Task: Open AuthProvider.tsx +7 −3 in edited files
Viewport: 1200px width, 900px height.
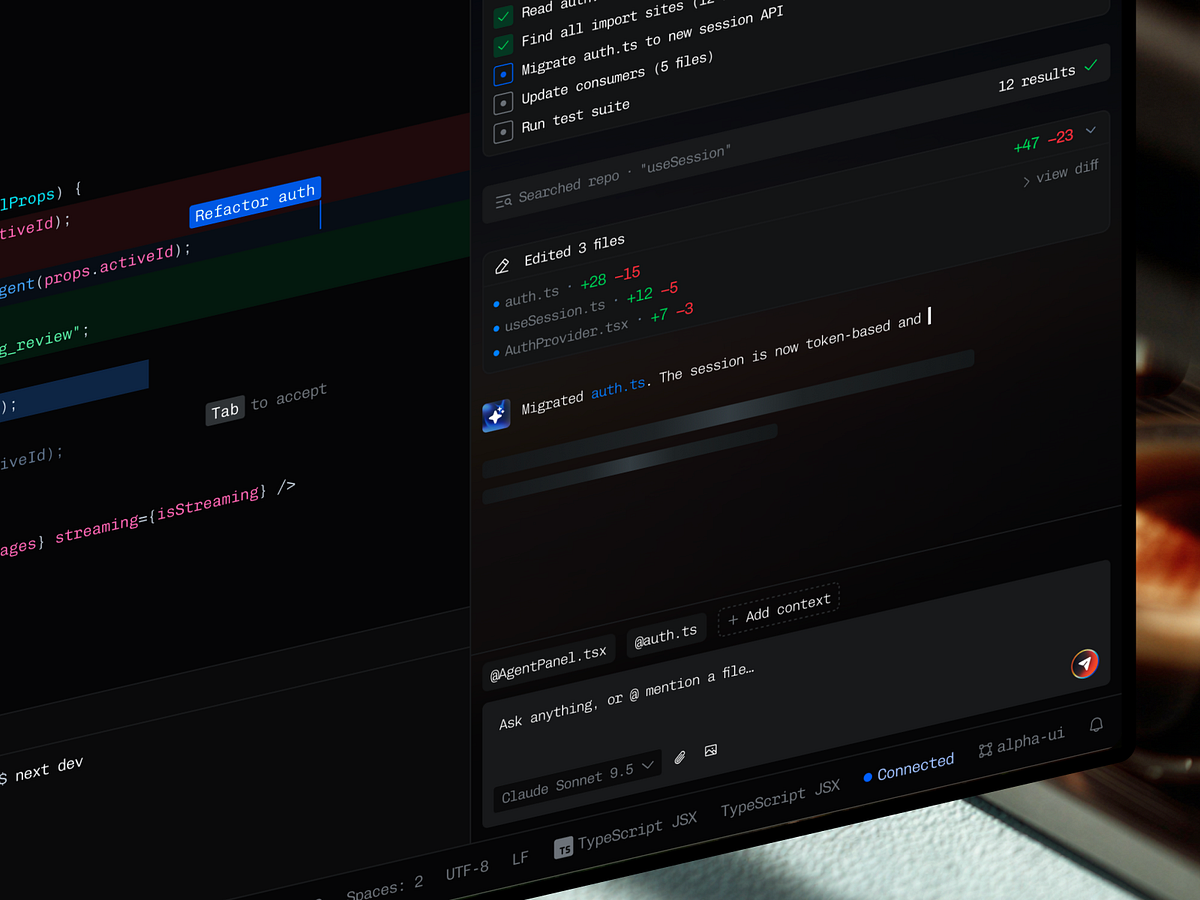Action: click(x=593, y=332)
